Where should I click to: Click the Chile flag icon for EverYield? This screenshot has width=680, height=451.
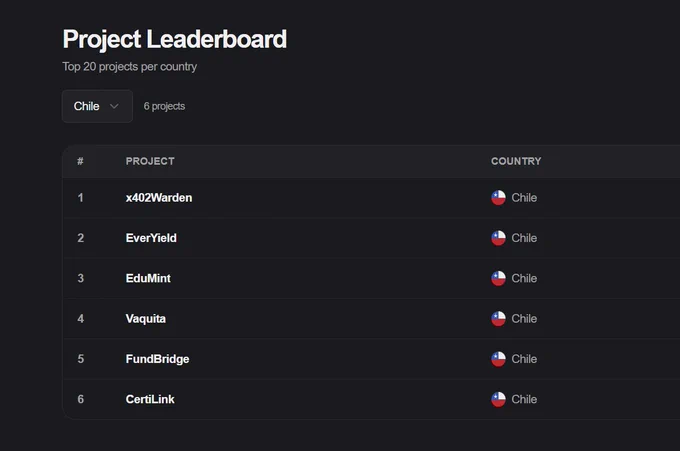[498, 238]
